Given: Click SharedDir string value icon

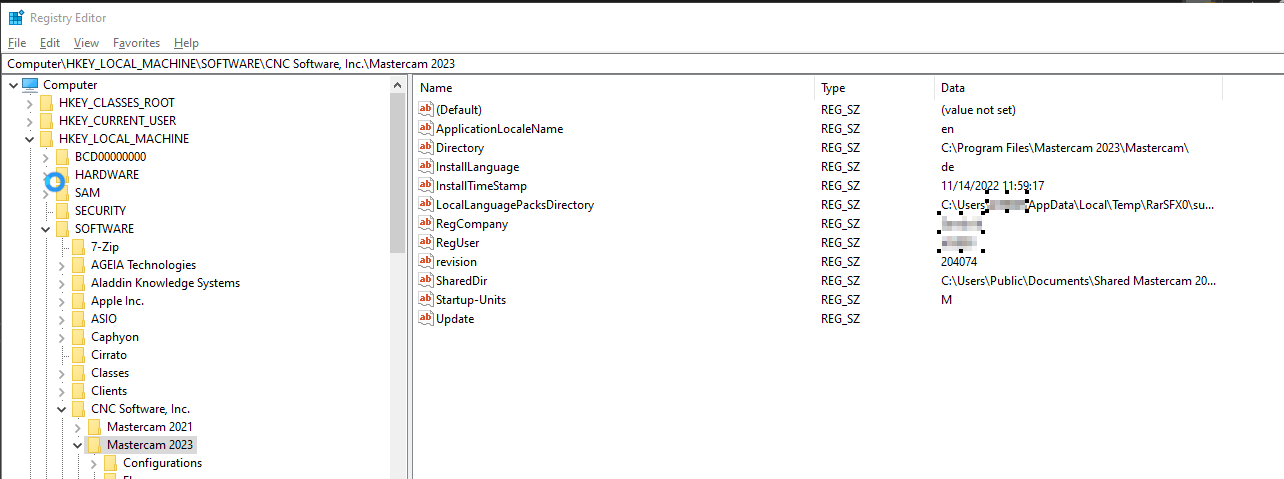Looking at the screenshot, I should (x=425, y=280).
